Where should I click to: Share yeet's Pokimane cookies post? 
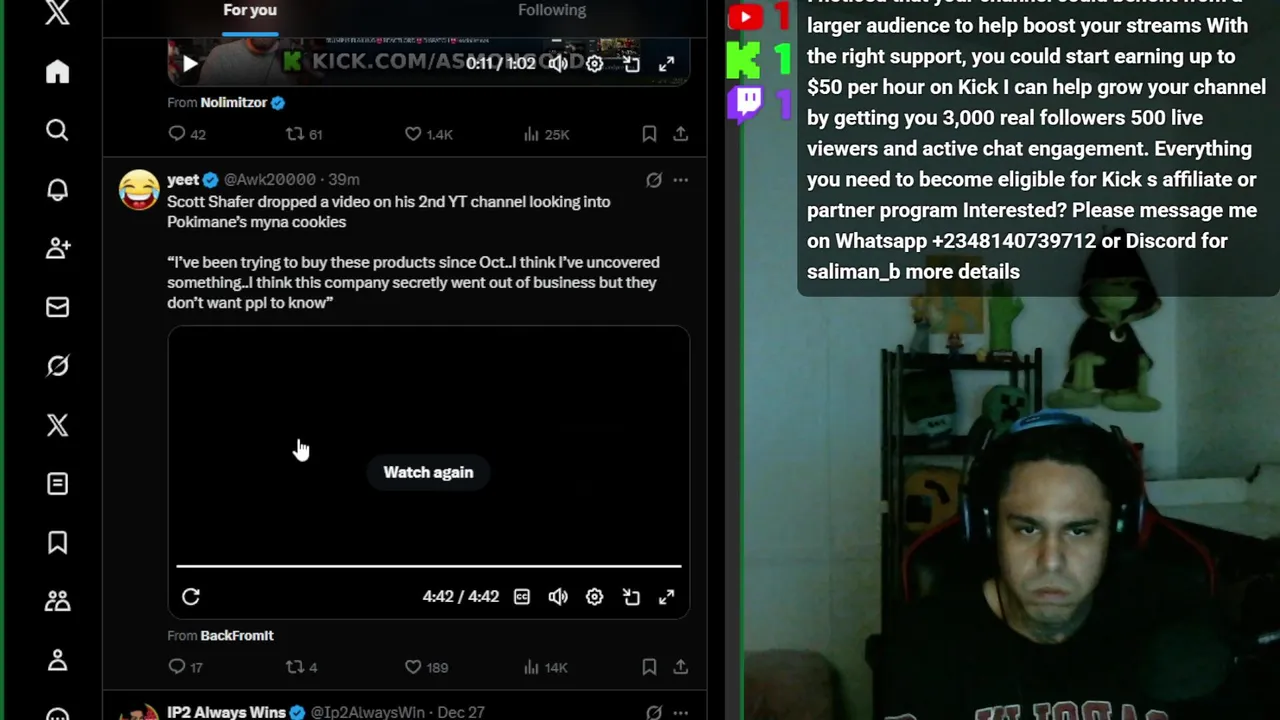click(x=680, y=667)
